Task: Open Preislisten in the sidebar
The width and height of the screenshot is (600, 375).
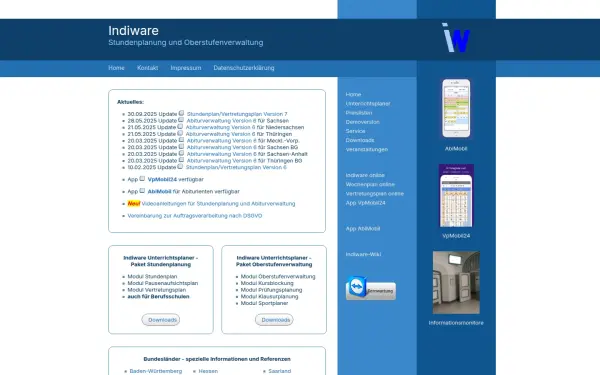Action: [x=359, y=112]
